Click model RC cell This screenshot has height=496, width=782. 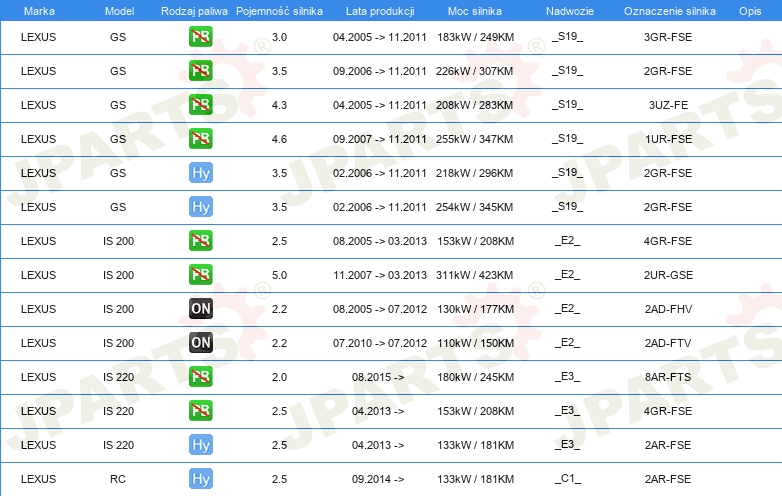(118, 479)
